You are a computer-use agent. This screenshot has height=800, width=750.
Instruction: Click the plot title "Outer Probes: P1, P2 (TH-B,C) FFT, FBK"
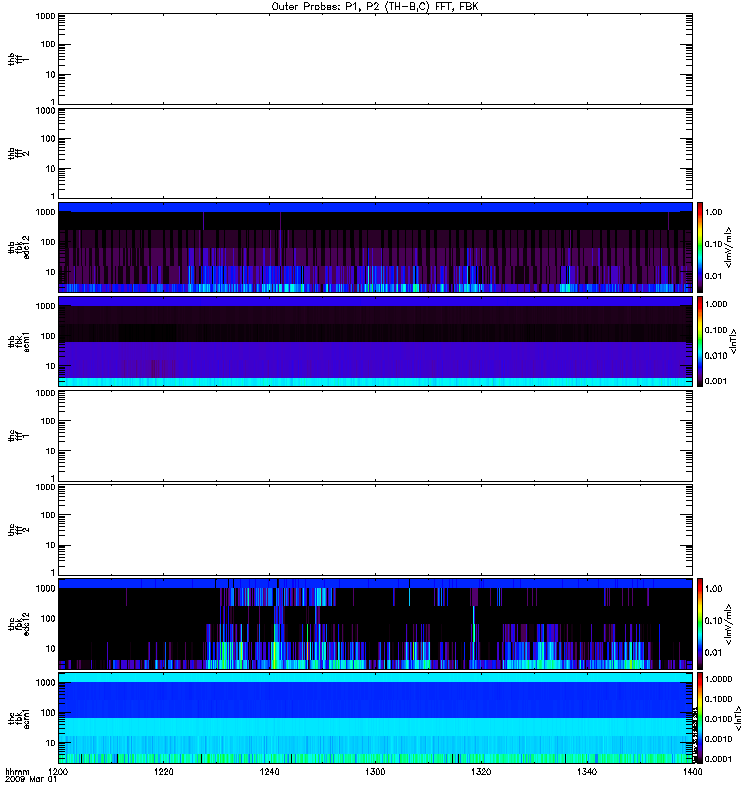[375, 7]
